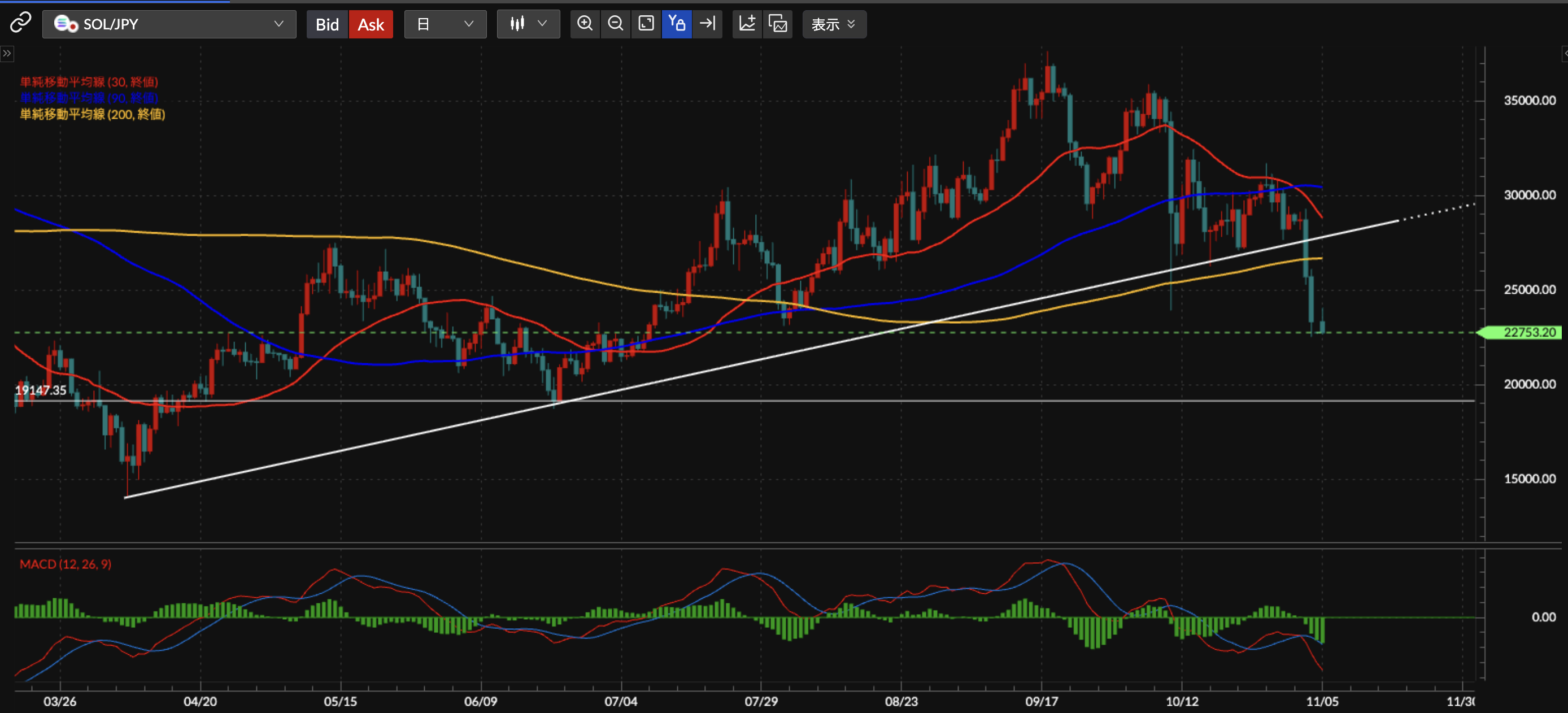Zoom in on the chart
Image resolution: width=1568 pixels, height=713 pixels.
point(585,24)
